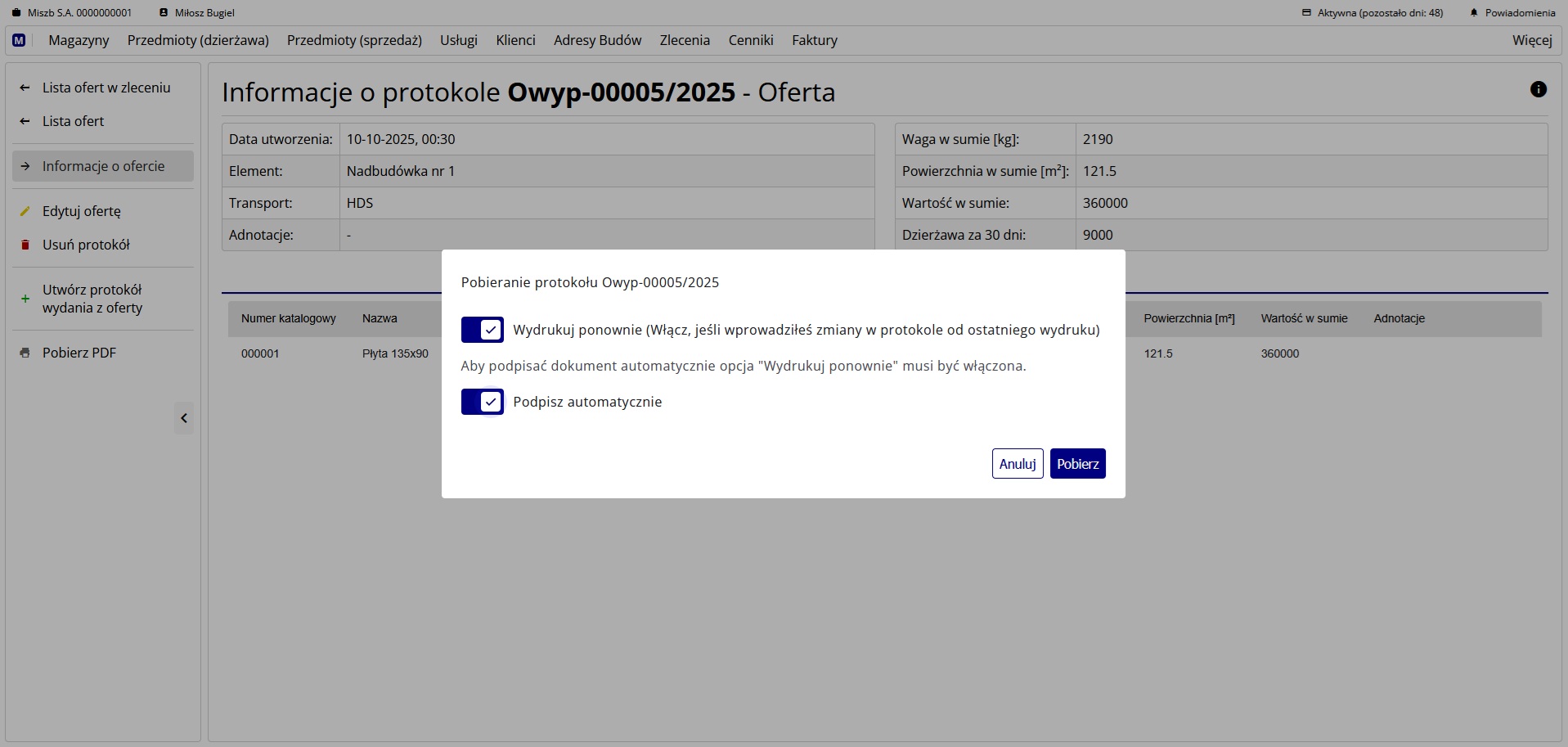The width and height of the screenshot is (1568, 747).
Task: Turn off the Podpisz automatycznie switch
Action: point(482,402)
